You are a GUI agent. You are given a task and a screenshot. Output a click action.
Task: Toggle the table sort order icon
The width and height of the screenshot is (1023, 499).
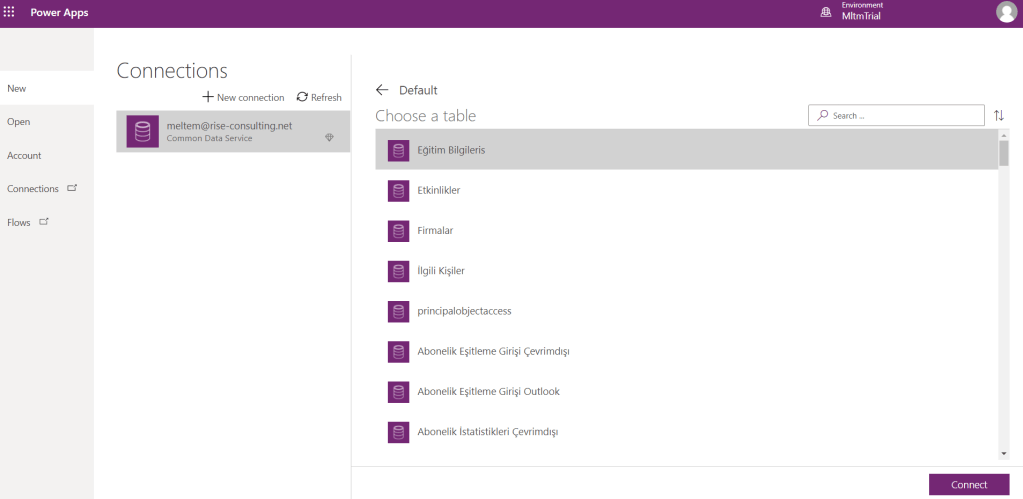[999, 116]
